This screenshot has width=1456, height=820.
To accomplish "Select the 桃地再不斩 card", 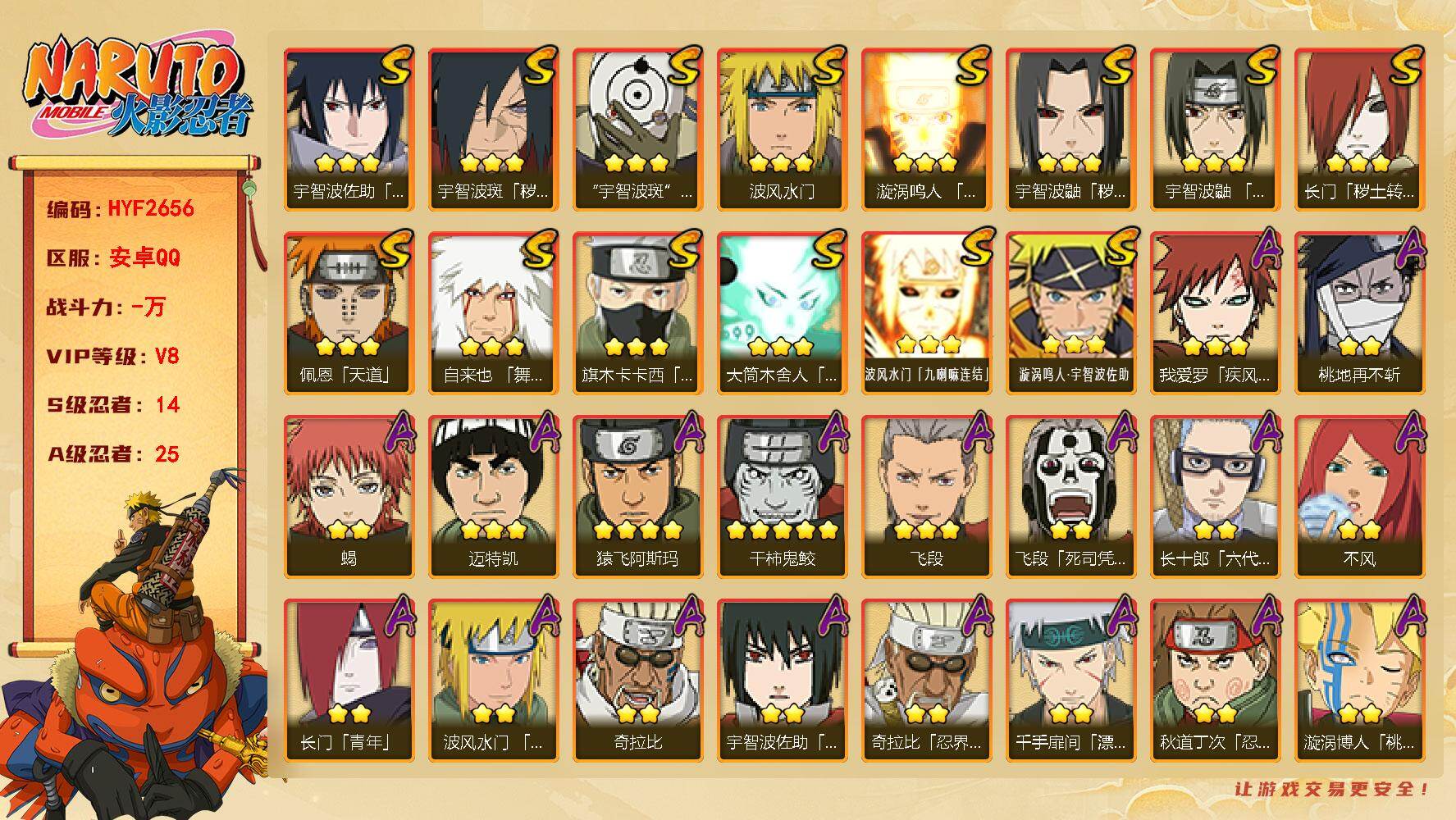I will [1359, 313].
